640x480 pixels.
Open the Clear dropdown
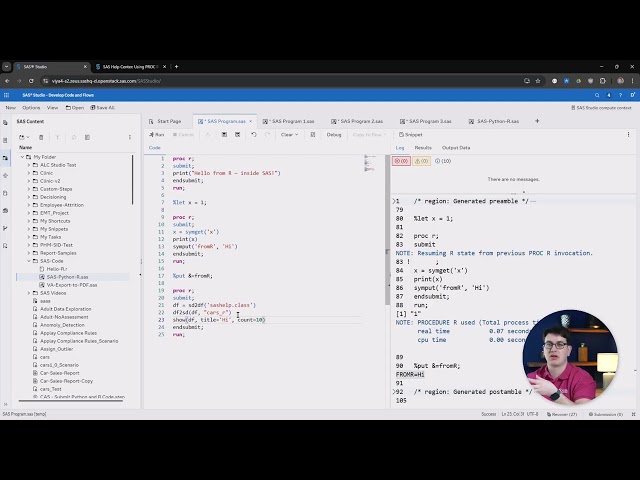click(x=289, y=135)
